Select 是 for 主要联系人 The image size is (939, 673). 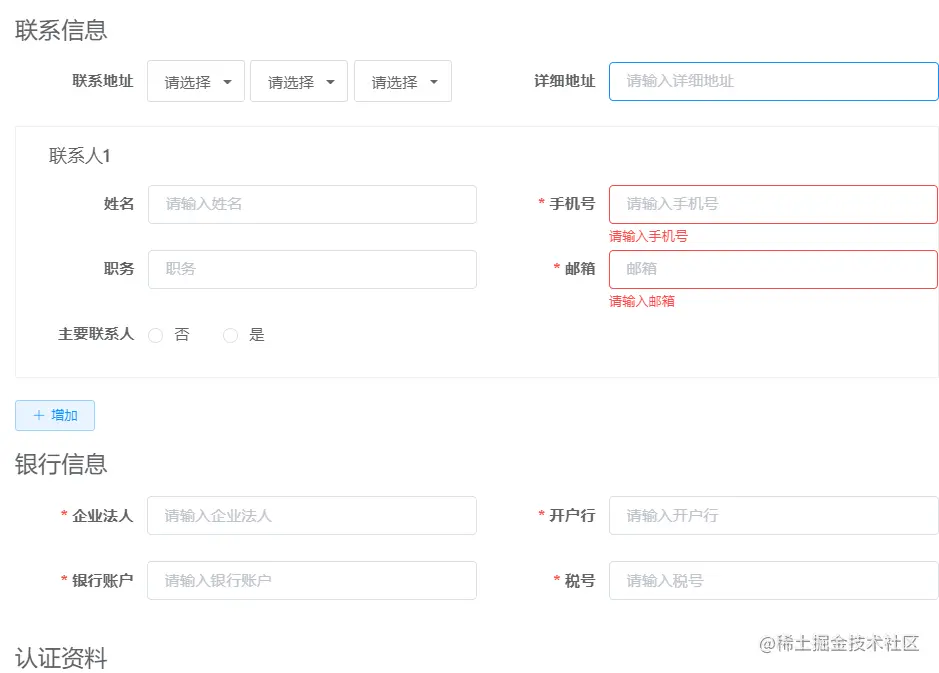click(x=231, y=336)
